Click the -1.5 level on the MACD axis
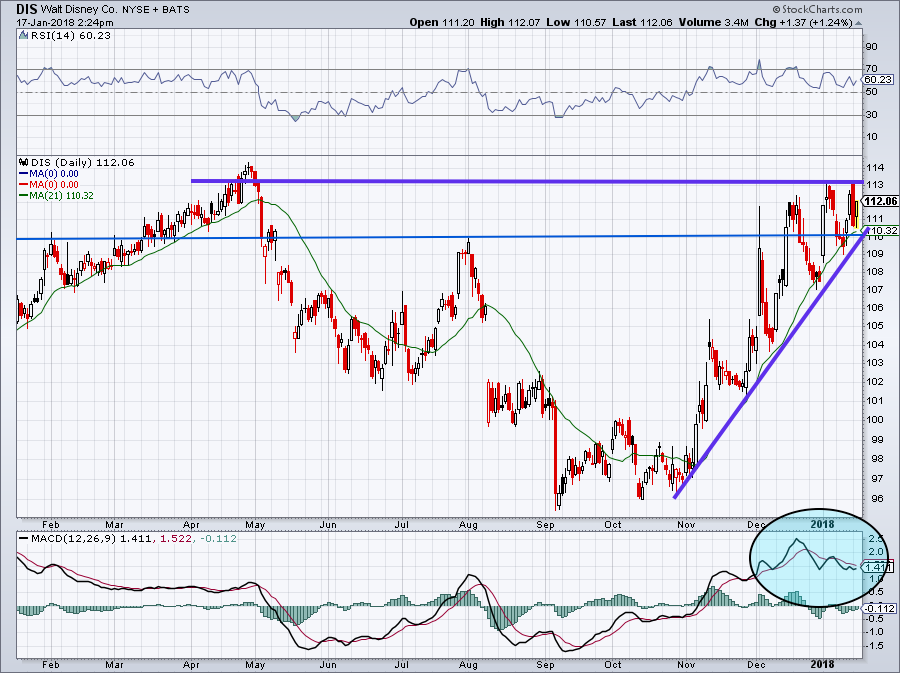The width and height of the screenshot is (900, 673). 874,645
